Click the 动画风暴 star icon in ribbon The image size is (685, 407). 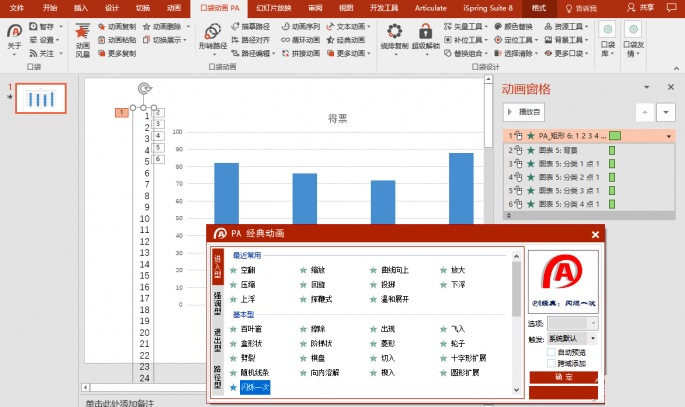(83, 31)
